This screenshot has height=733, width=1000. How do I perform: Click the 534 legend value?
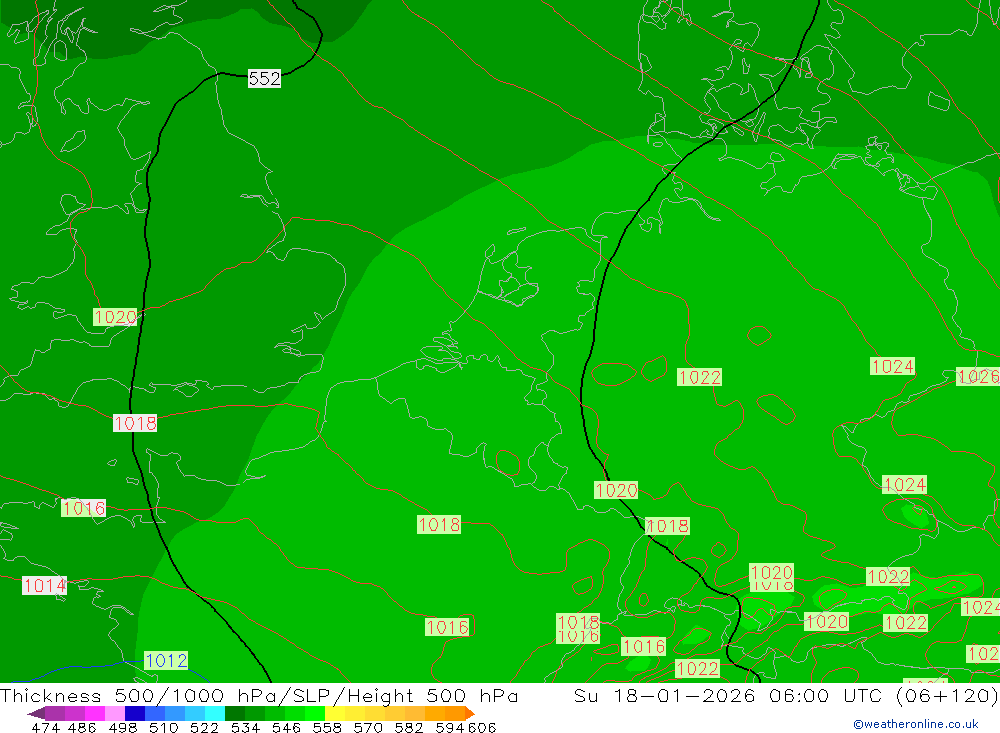(245, 727)
